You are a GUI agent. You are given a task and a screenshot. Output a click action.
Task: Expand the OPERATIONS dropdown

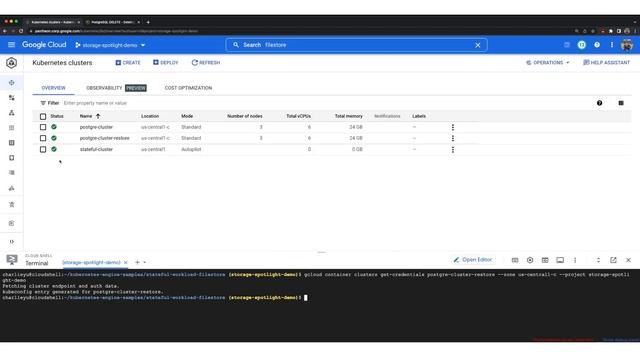coord(547,62)
